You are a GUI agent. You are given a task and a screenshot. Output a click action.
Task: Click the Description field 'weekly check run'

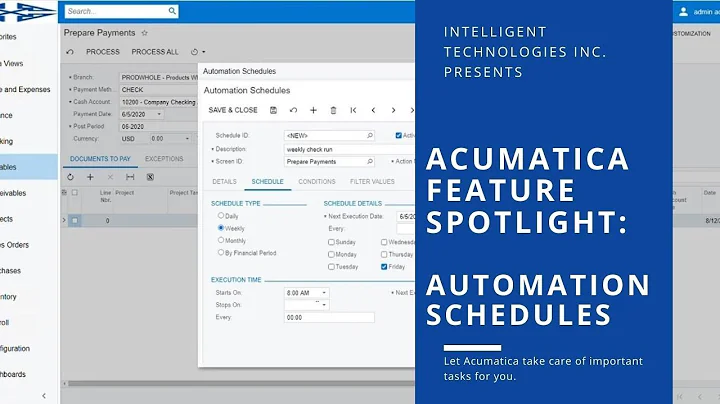(x=349, y=149)
